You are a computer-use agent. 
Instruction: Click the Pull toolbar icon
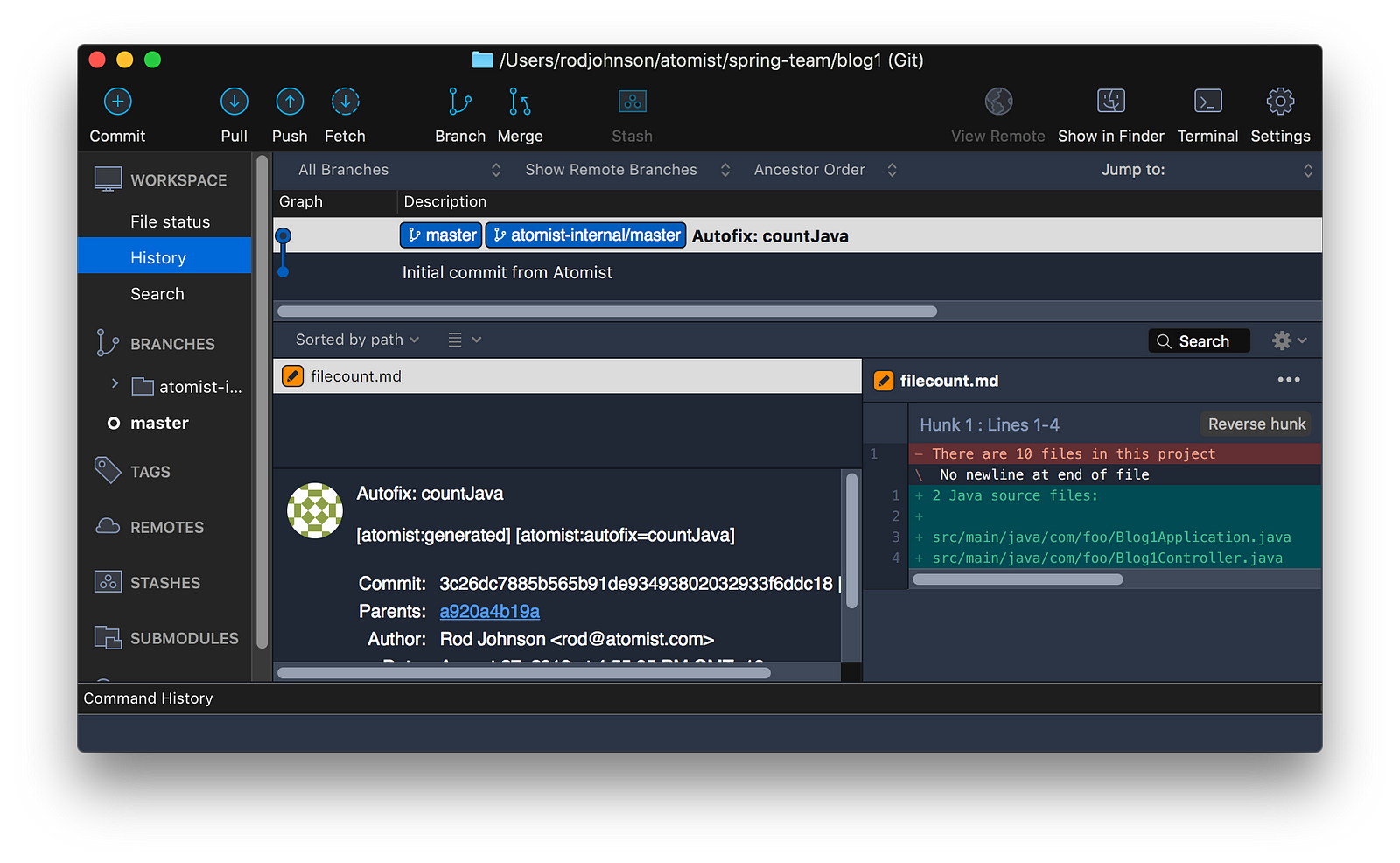(x=234, y=102)
